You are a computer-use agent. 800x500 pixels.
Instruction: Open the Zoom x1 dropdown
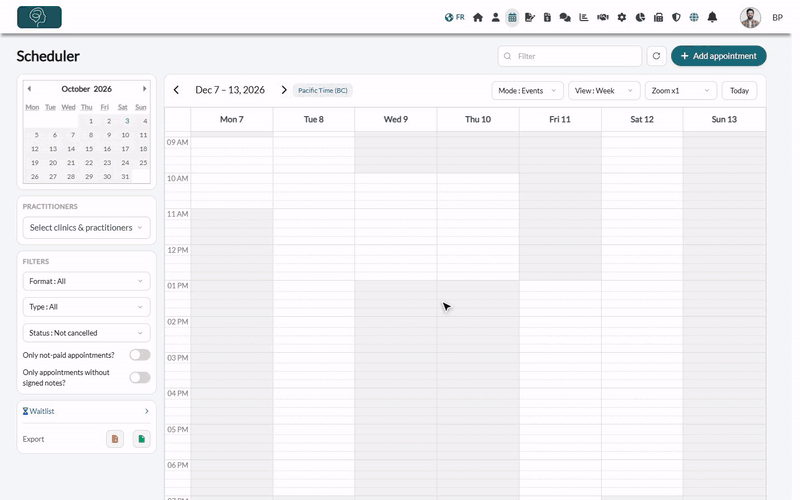pos(681,91)
